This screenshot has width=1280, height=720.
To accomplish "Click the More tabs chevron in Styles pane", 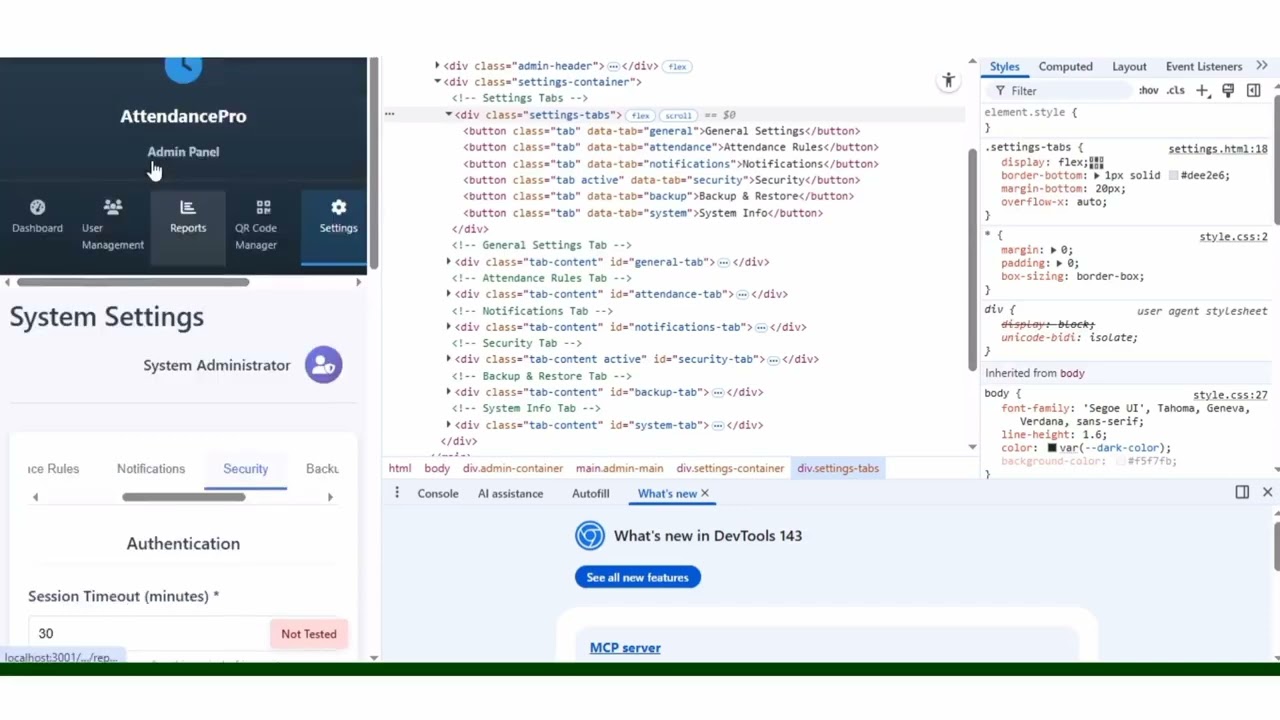I will point(1262,66).
